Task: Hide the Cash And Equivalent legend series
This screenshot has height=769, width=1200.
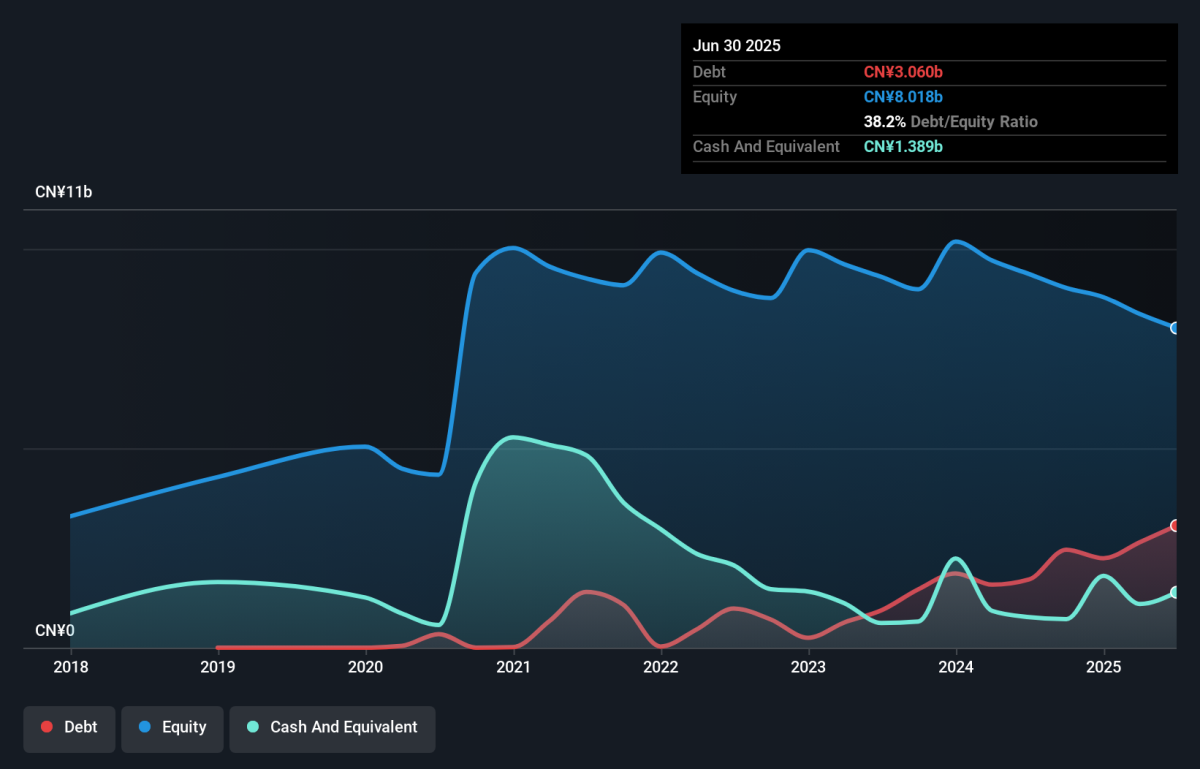Action: coord(332,727)
